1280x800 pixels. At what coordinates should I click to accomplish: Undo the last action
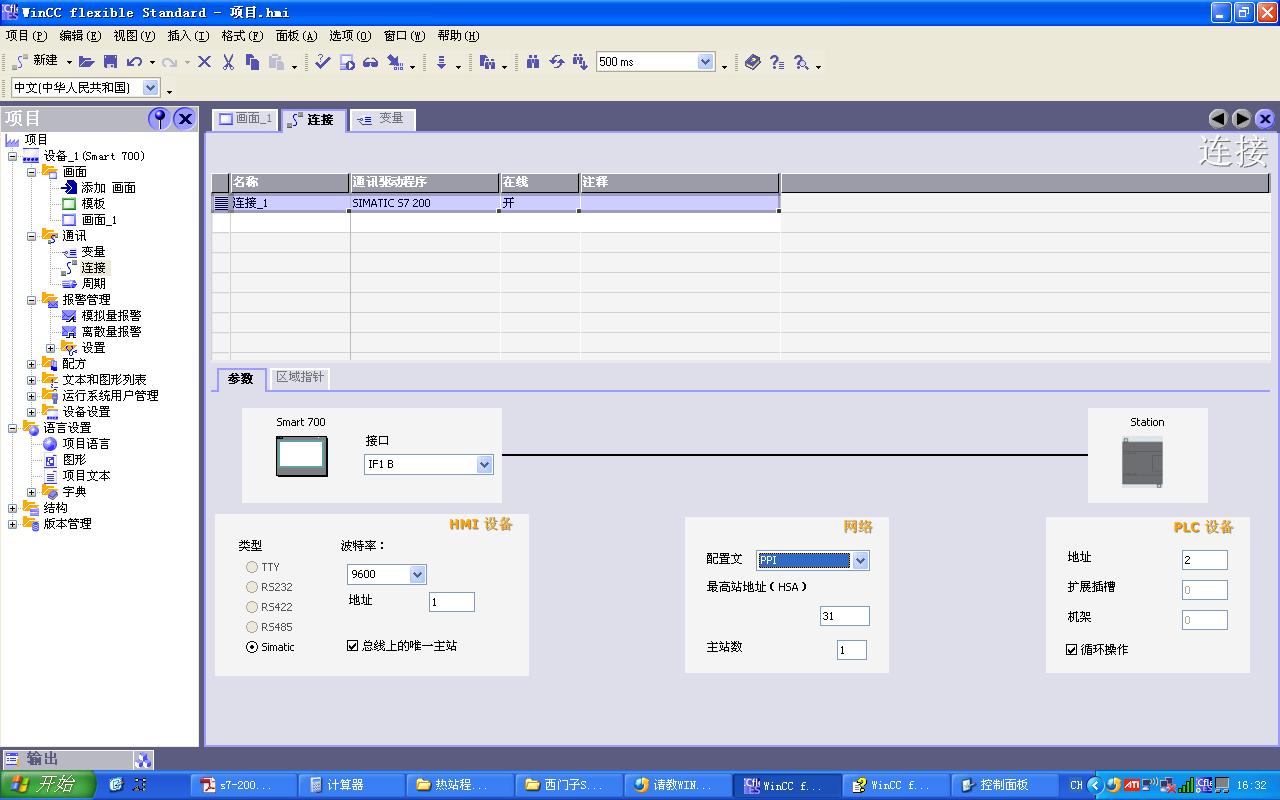coord(134,62)
